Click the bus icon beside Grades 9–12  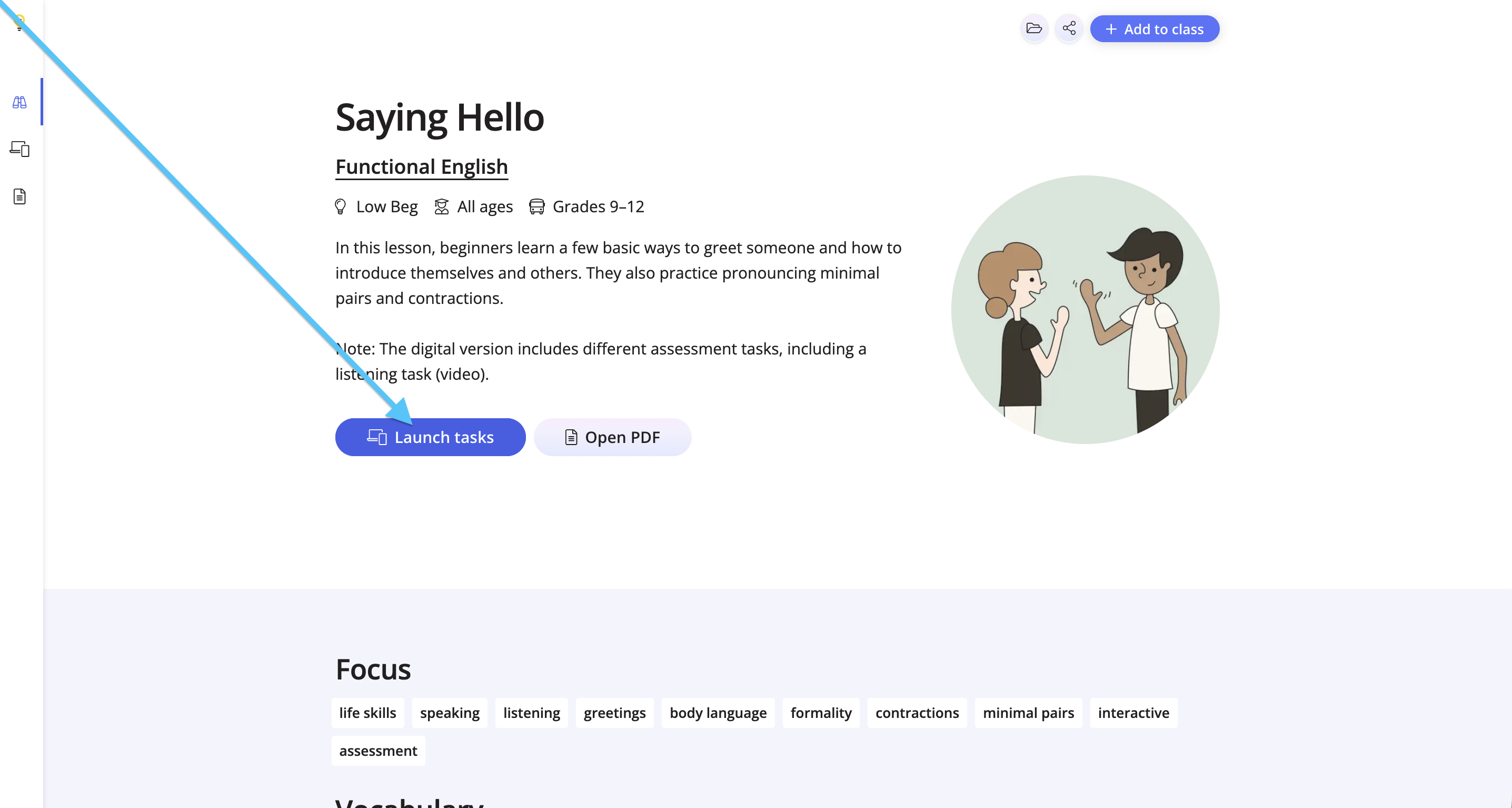536,206
